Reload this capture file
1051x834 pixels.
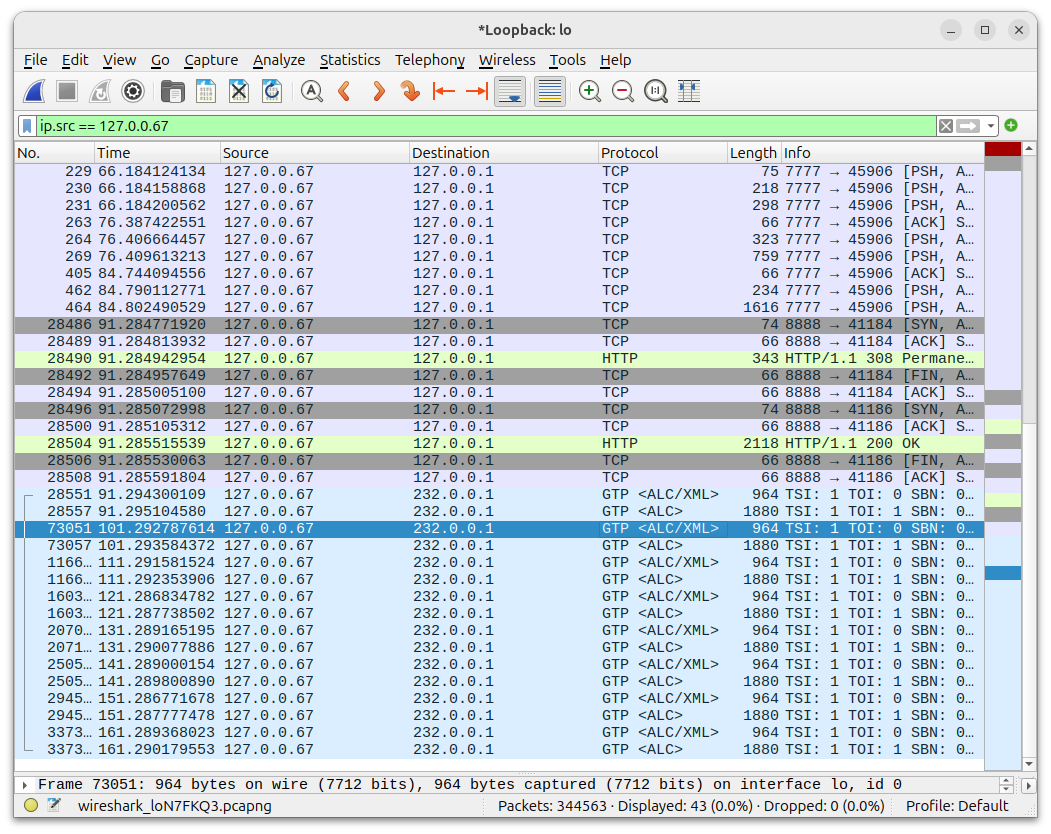pyautogui.click(x=271, y=91)
